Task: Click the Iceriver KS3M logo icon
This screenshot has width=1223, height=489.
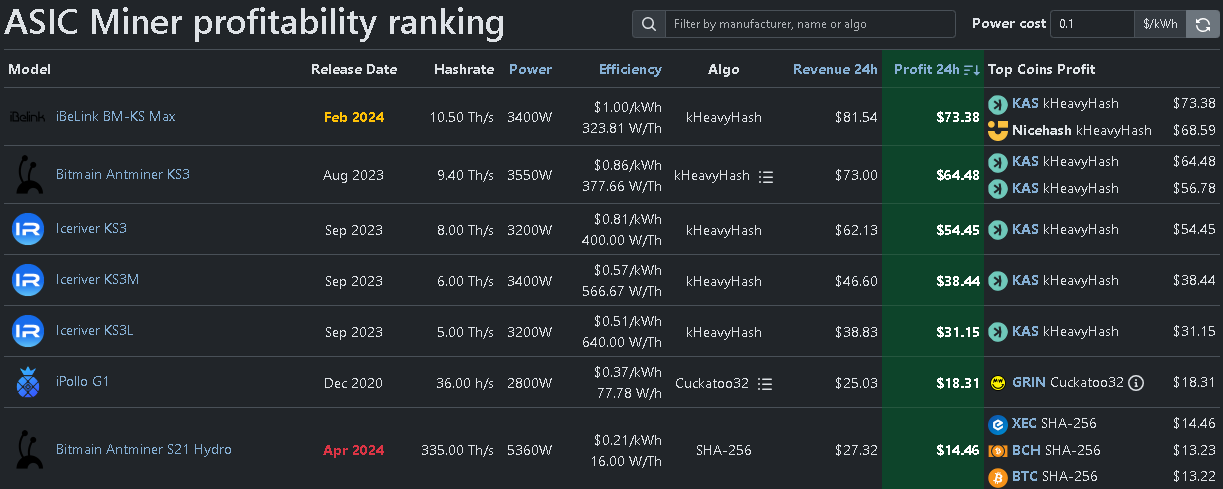Action: click(x=27, y=280)
